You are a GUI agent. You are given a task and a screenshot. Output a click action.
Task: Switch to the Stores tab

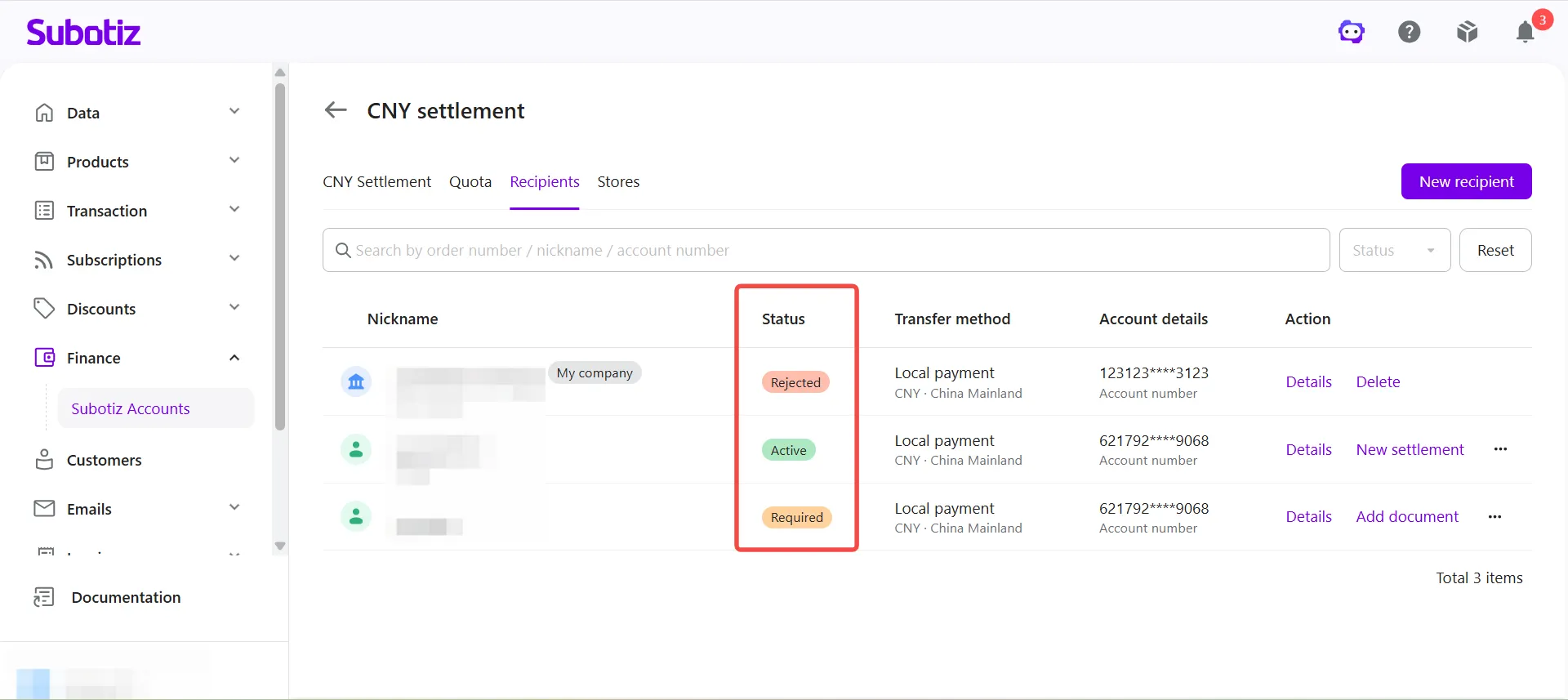[618, 181]
